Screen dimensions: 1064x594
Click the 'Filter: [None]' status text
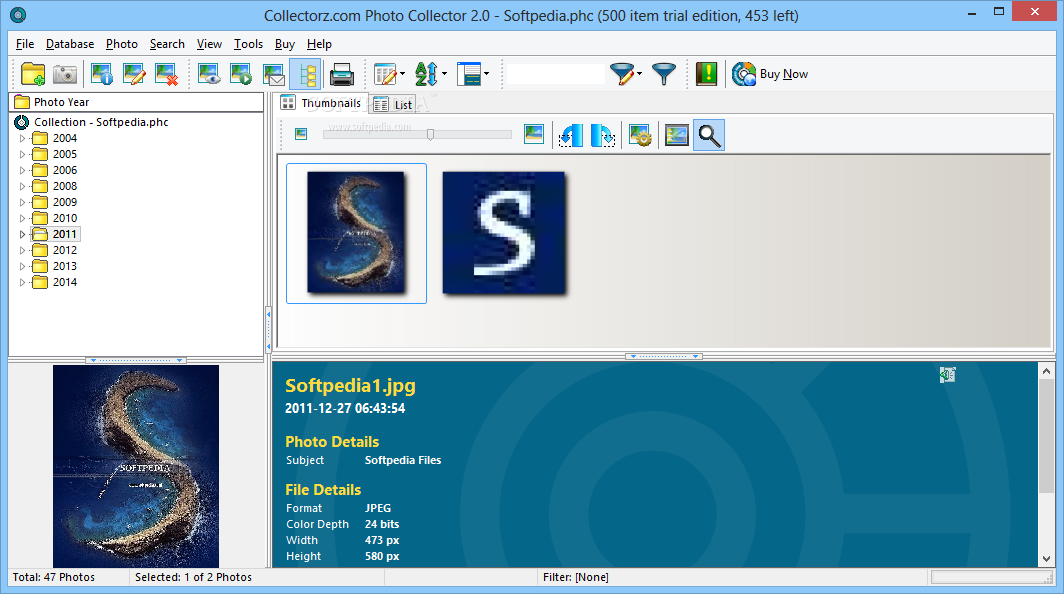(x=575, y=577)
